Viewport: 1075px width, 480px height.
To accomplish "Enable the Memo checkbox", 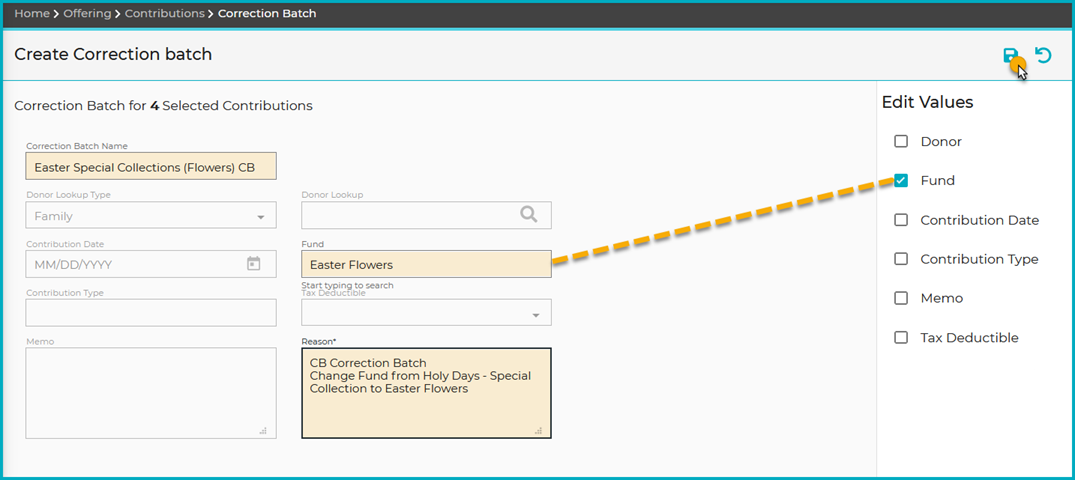I will click(901, 298).
